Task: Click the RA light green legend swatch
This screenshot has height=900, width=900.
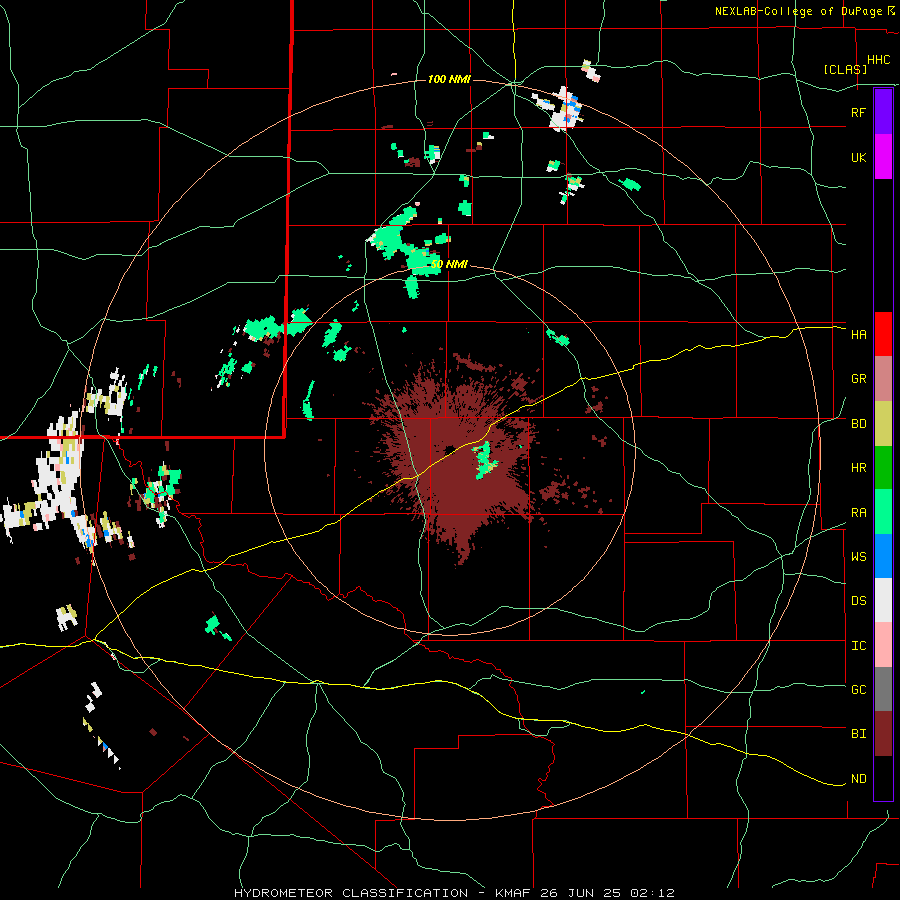Action: 883,512
